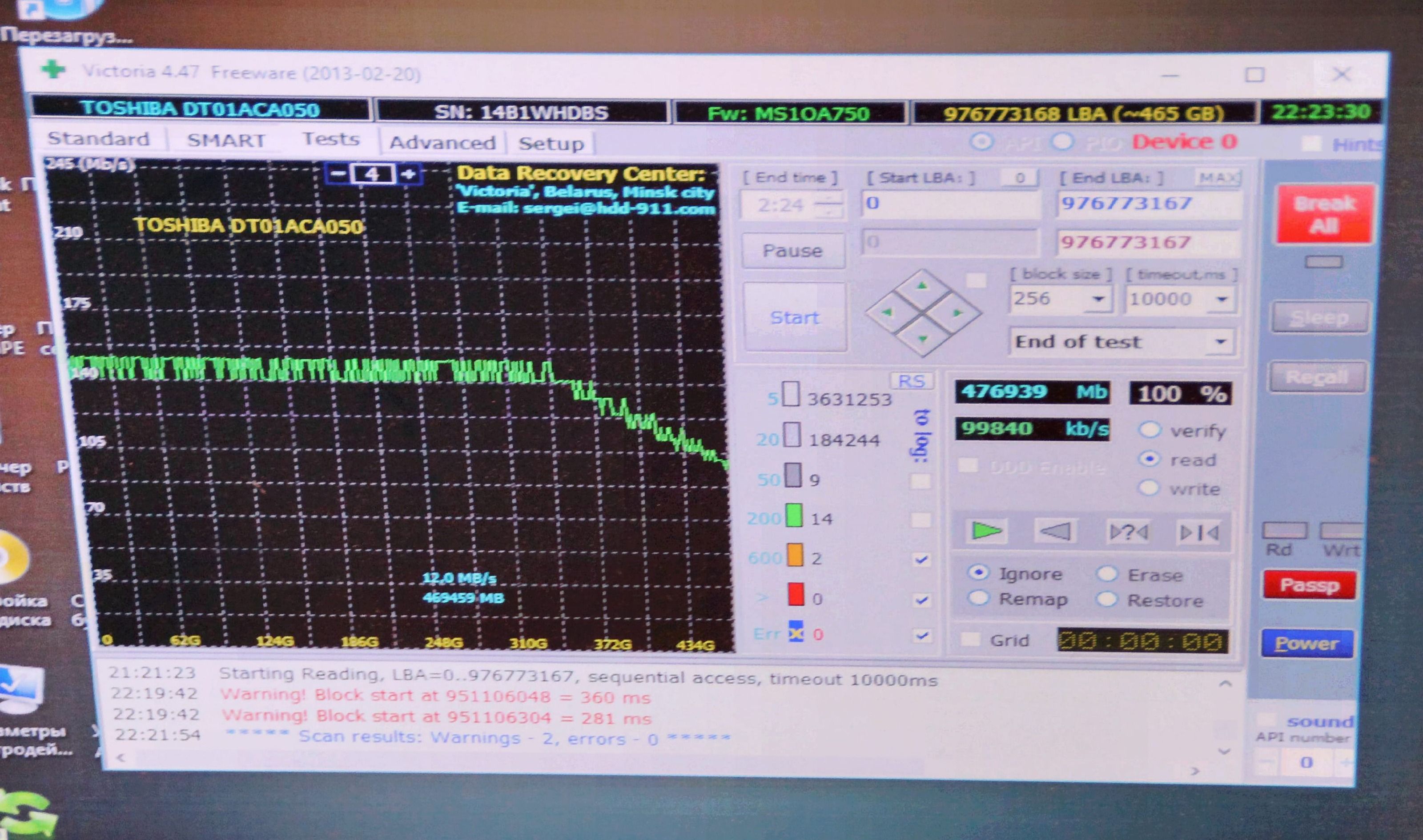Click the 5 ms block icon
The width and height of the screenshot is (1423, 840).
pos(791,395)
